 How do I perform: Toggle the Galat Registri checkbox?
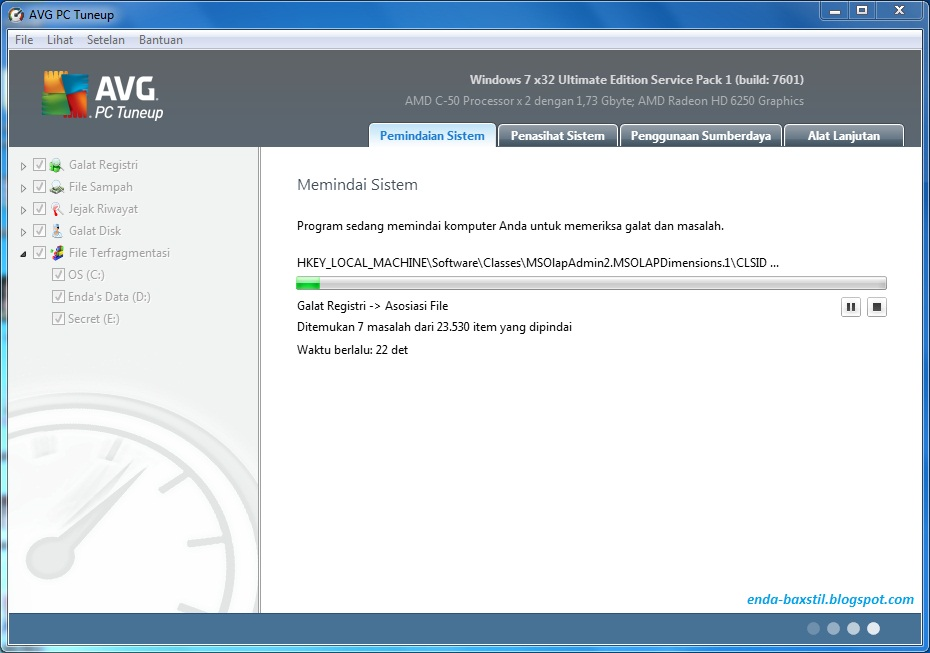coord(39,165)
